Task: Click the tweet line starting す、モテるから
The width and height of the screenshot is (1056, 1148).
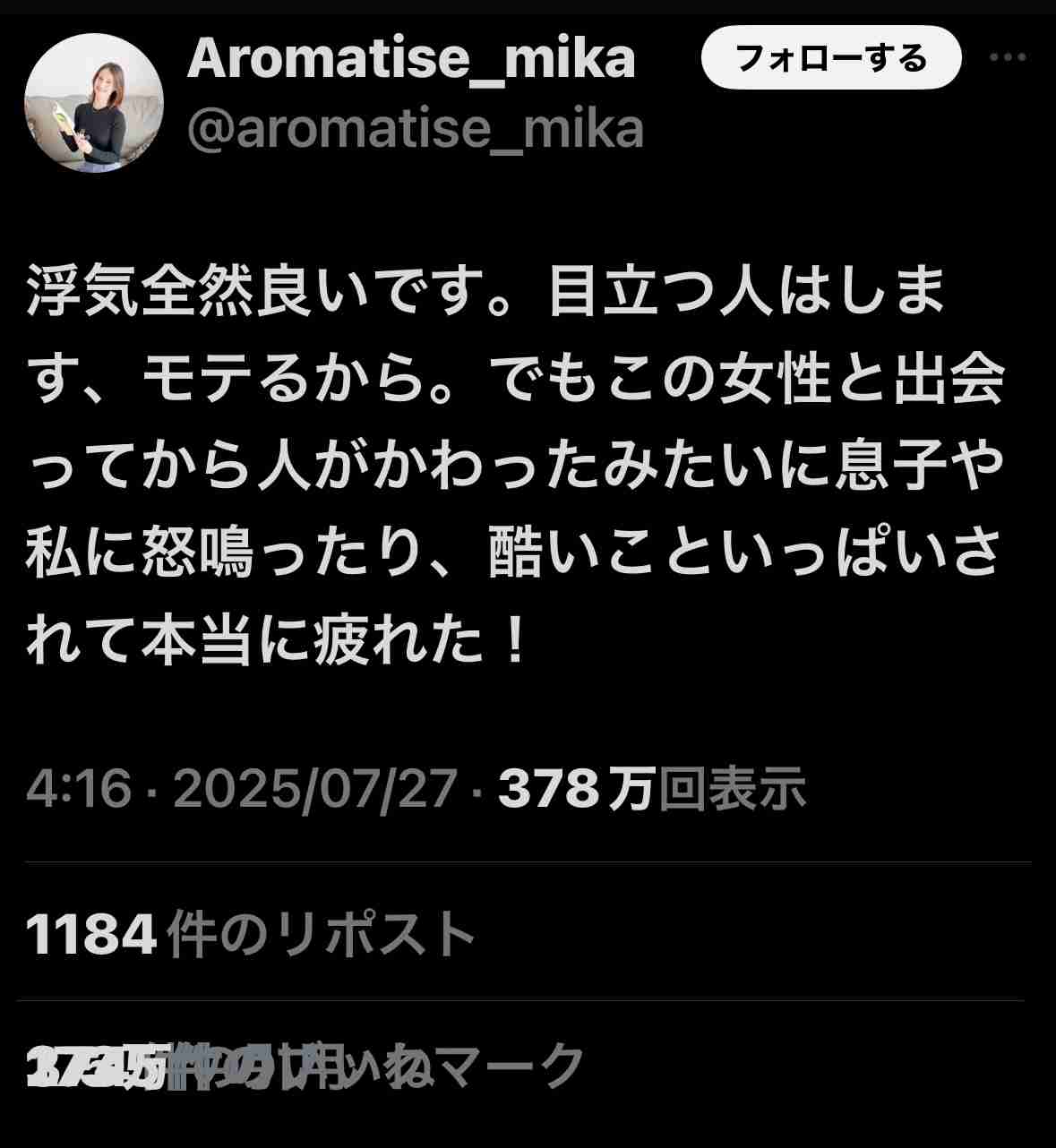Action: click(x=515, y=381)
